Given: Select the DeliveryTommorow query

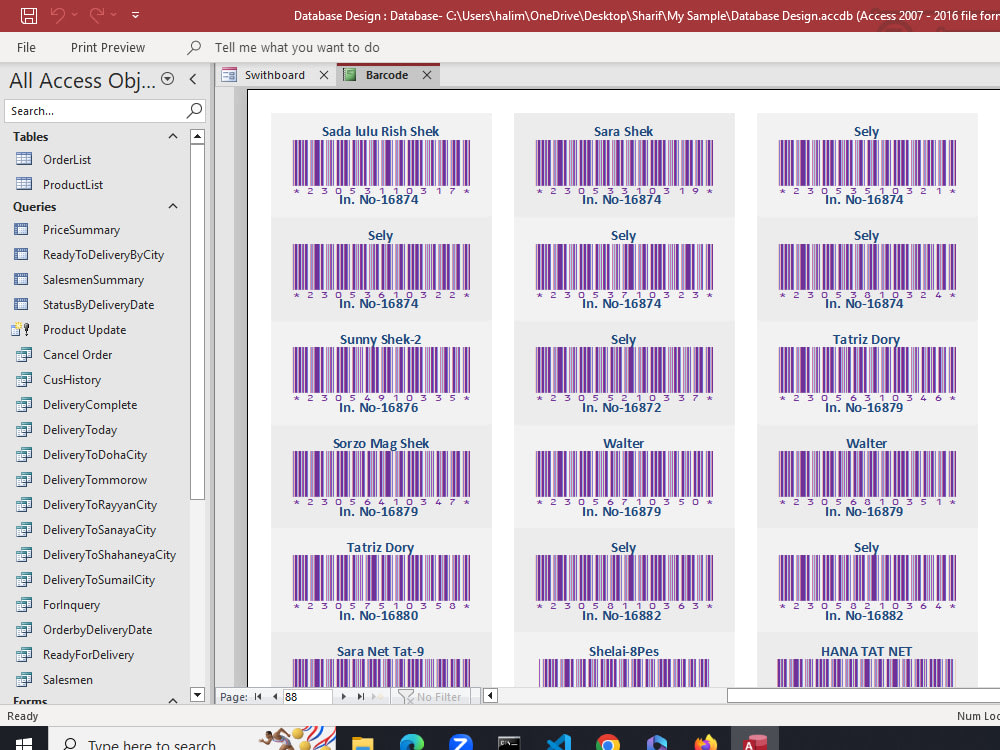Looking at the screenshot, I should pos(94,480).
